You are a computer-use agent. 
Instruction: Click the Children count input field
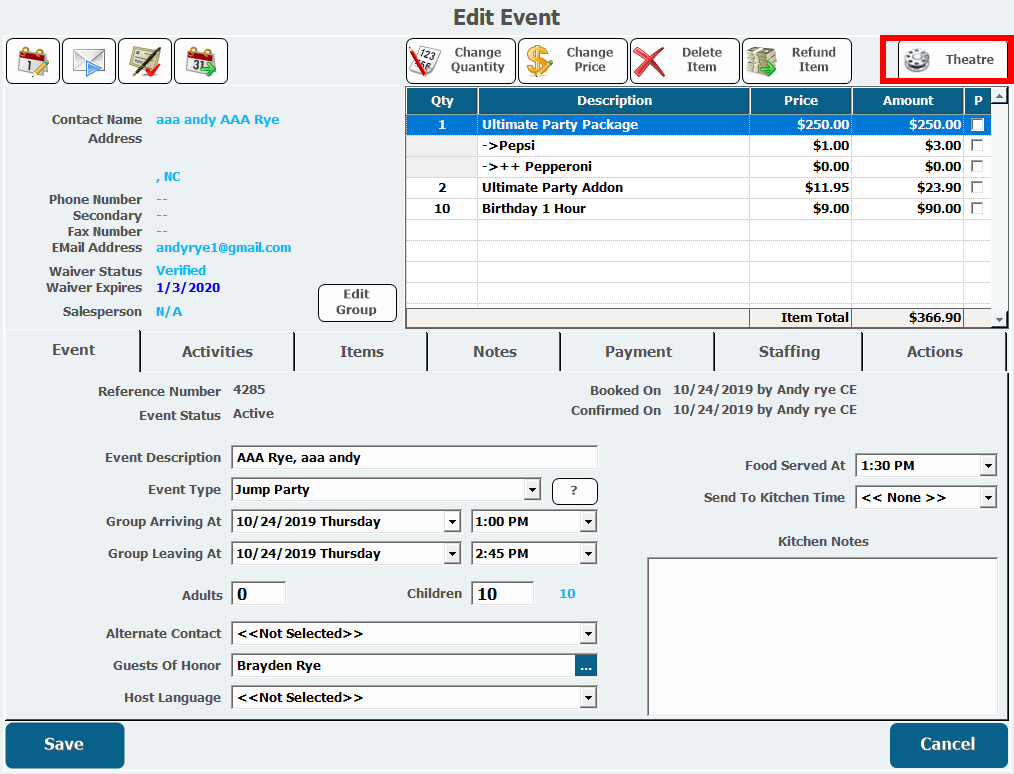click(x=502, y=594)
